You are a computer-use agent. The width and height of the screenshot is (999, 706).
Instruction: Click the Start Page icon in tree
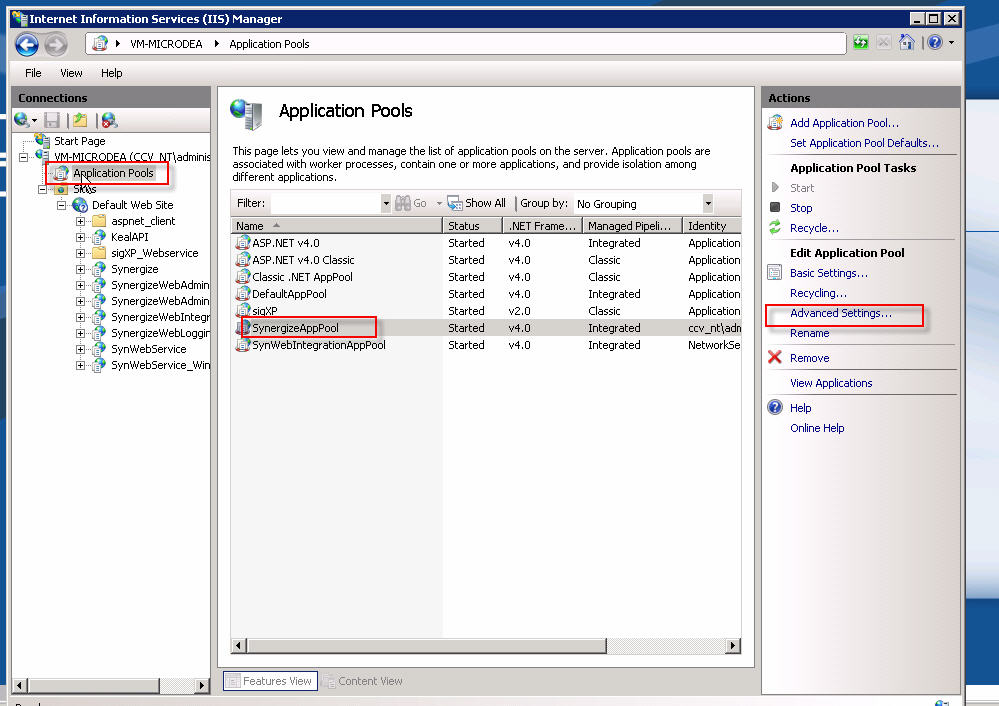pos(43,140)
